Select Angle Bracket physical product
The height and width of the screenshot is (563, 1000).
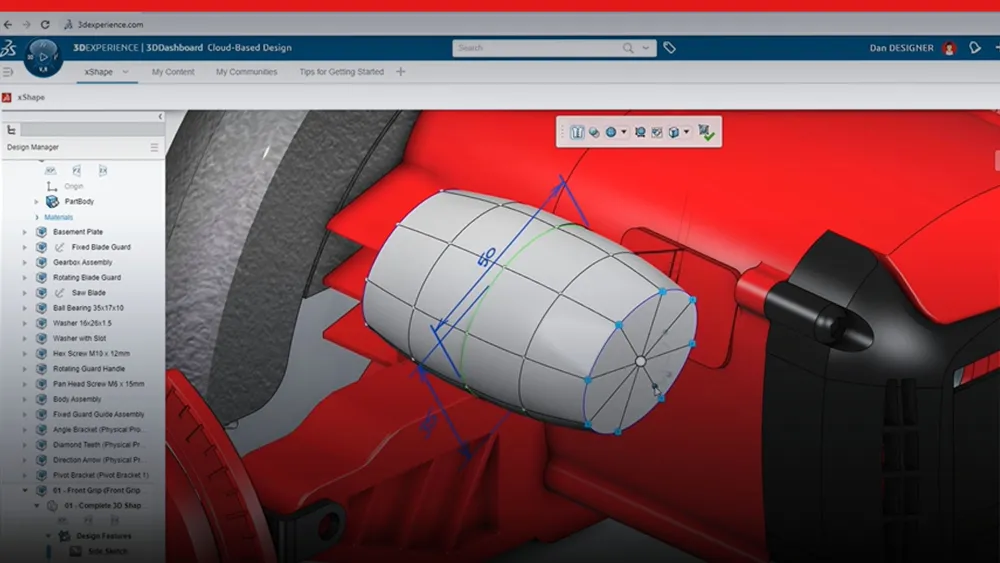click(x=98, y=430)
